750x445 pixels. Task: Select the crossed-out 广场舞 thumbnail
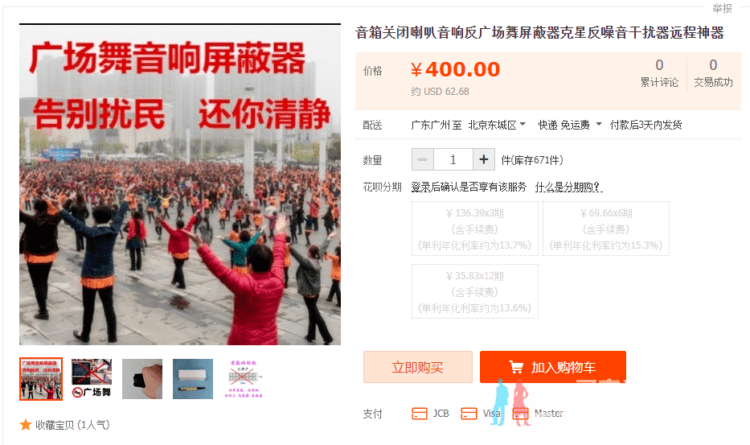(91, 378)
